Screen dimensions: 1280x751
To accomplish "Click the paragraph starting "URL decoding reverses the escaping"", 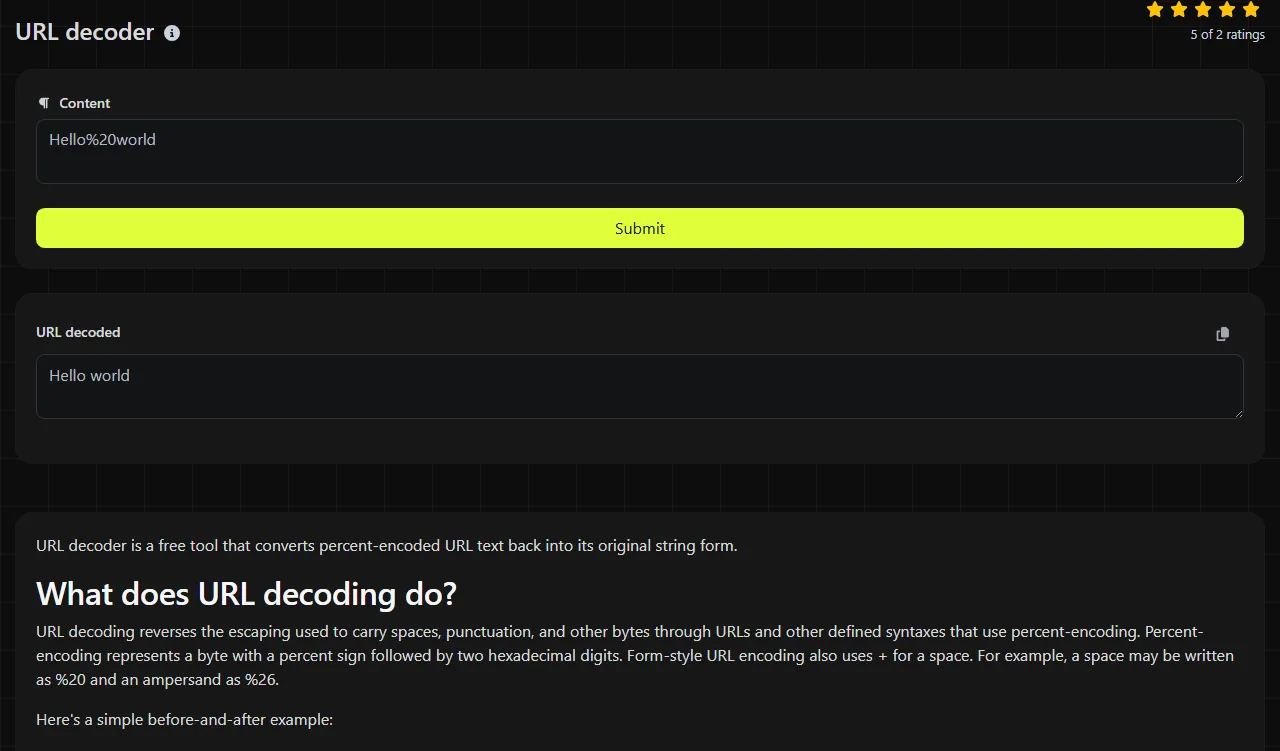I will [x=635, y=656].
